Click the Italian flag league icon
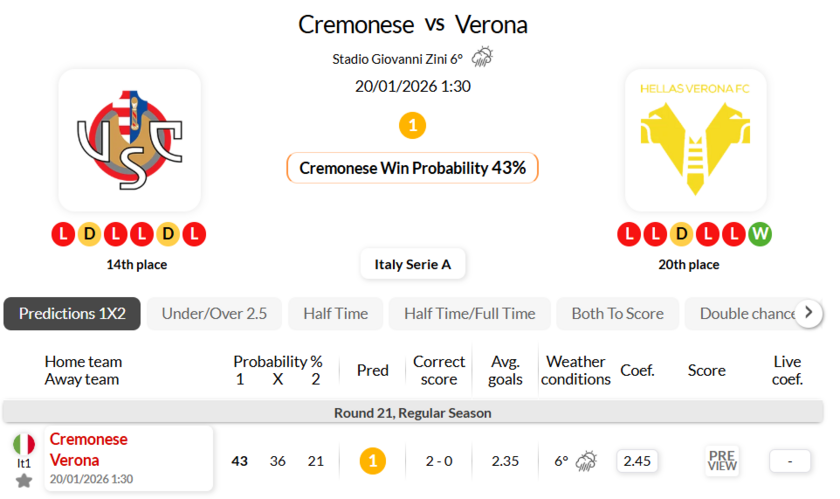The image size is (840, 499). (24, 444)
